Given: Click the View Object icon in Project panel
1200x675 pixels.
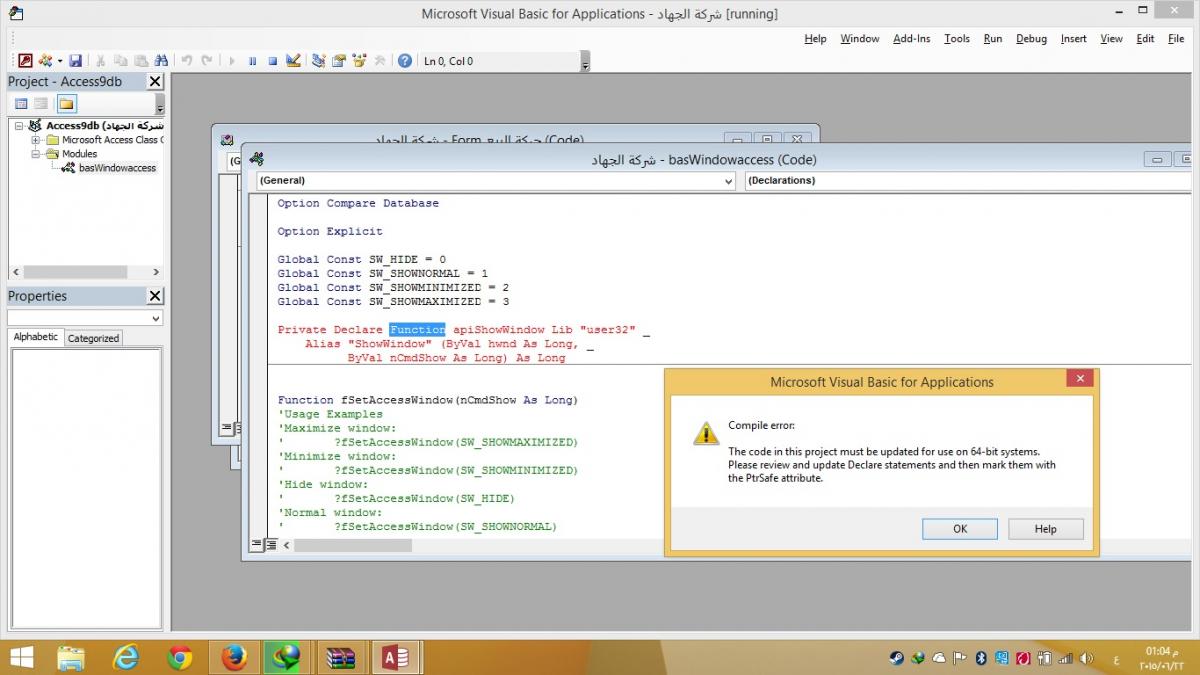Looking at the screenshot, I should (41, 103).
